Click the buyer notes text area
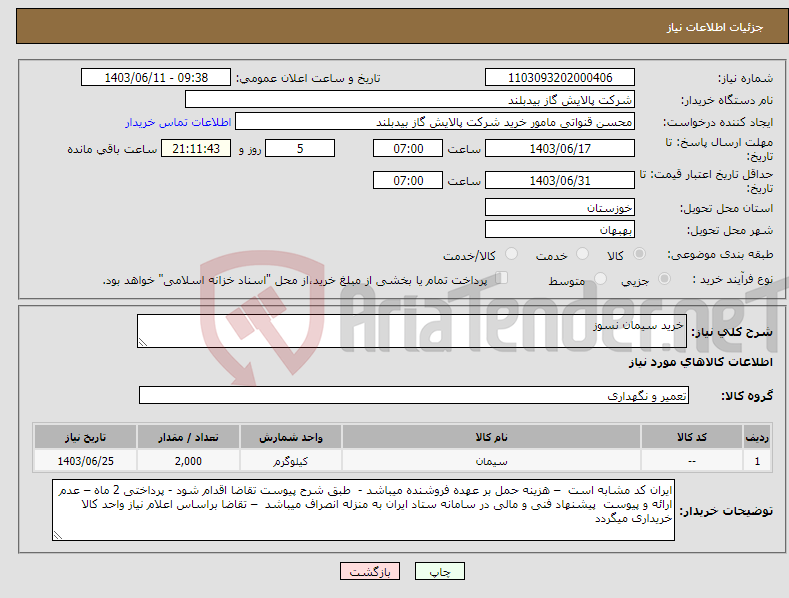789x598 pixels. [x=363, y=510]
